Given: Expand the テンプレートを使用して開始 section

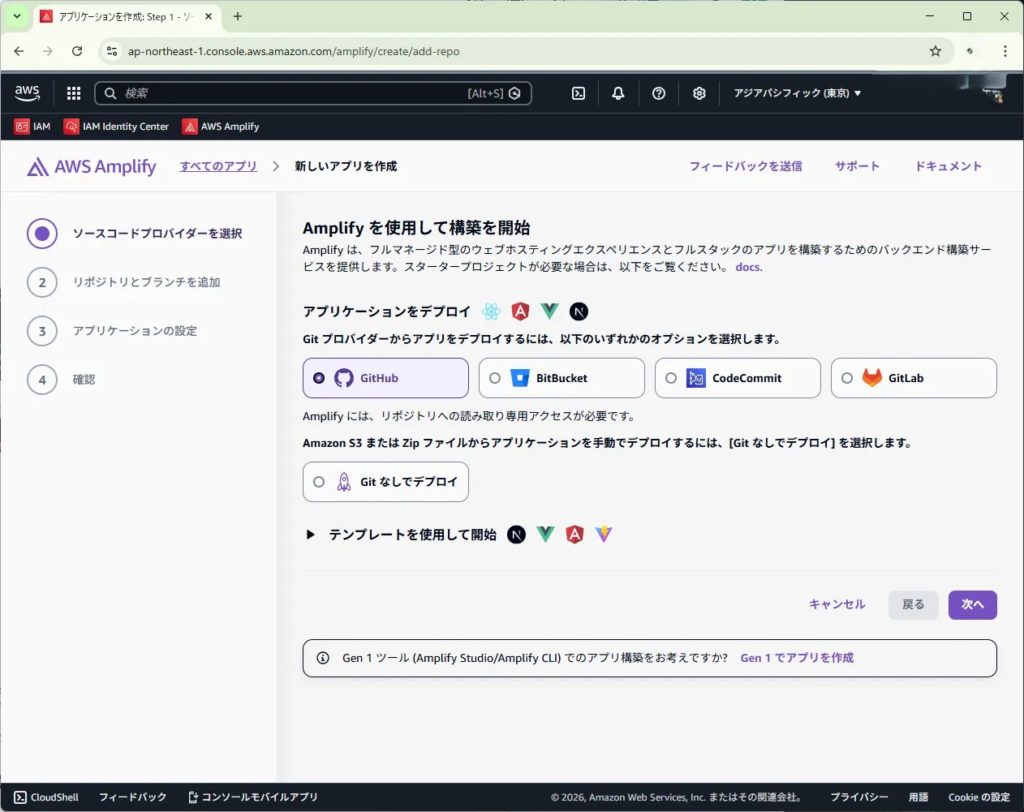Looking at the screenshot, I should coord(311,535).
